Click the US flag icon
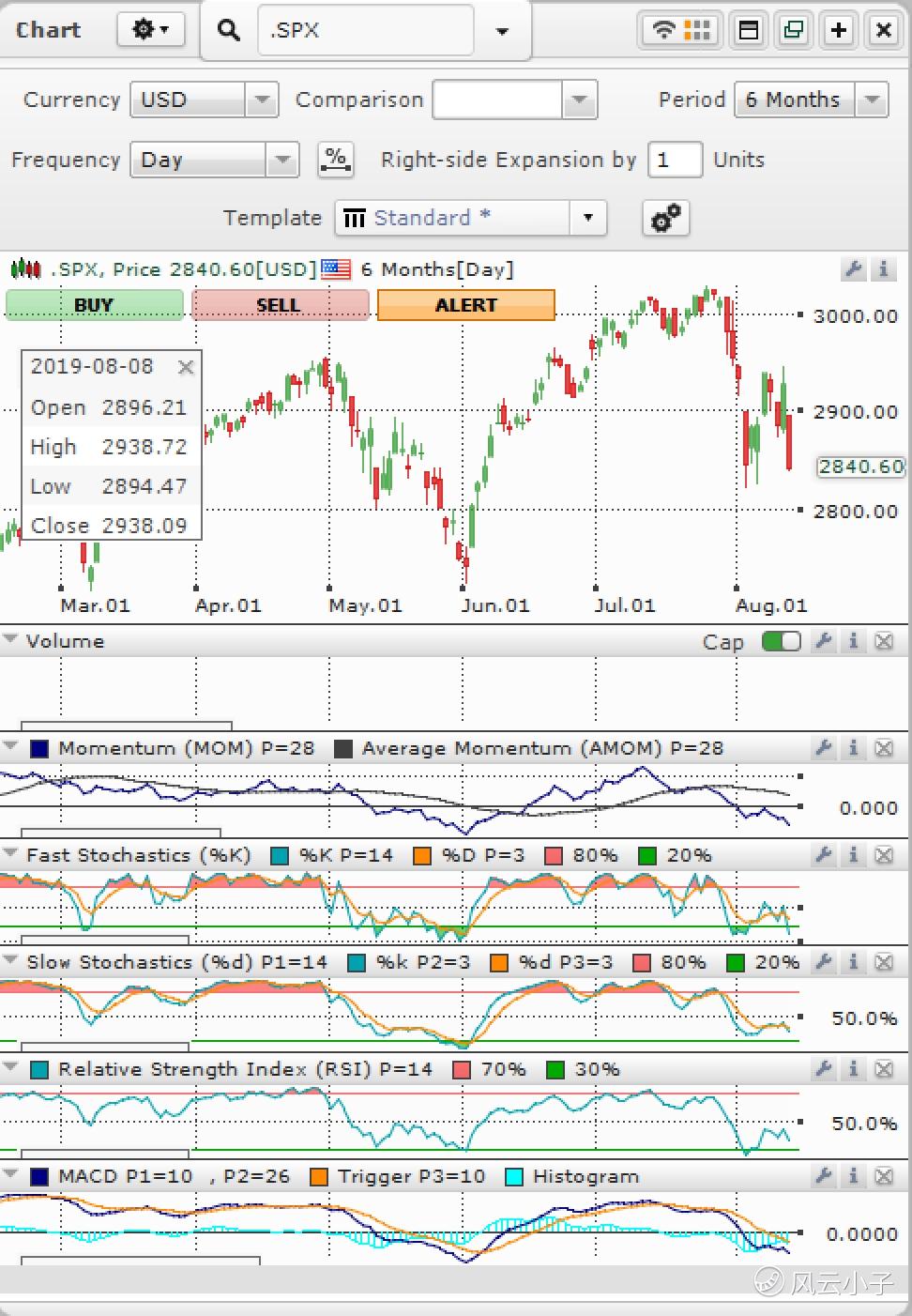The height and width of the screenshot is (1316, 912). (x=336, y=269)
